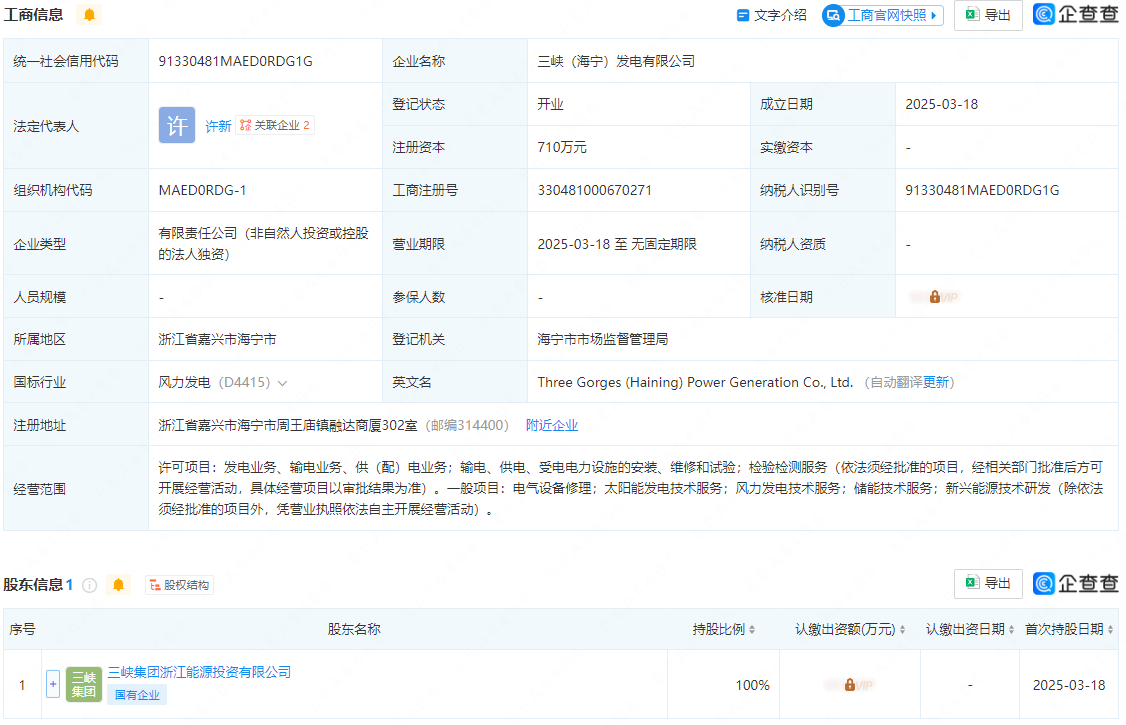The height and width of the screenshot is (725, 1126).
Task: Export 工商信息 with the top 导出 button
Action: coord(988,15)
